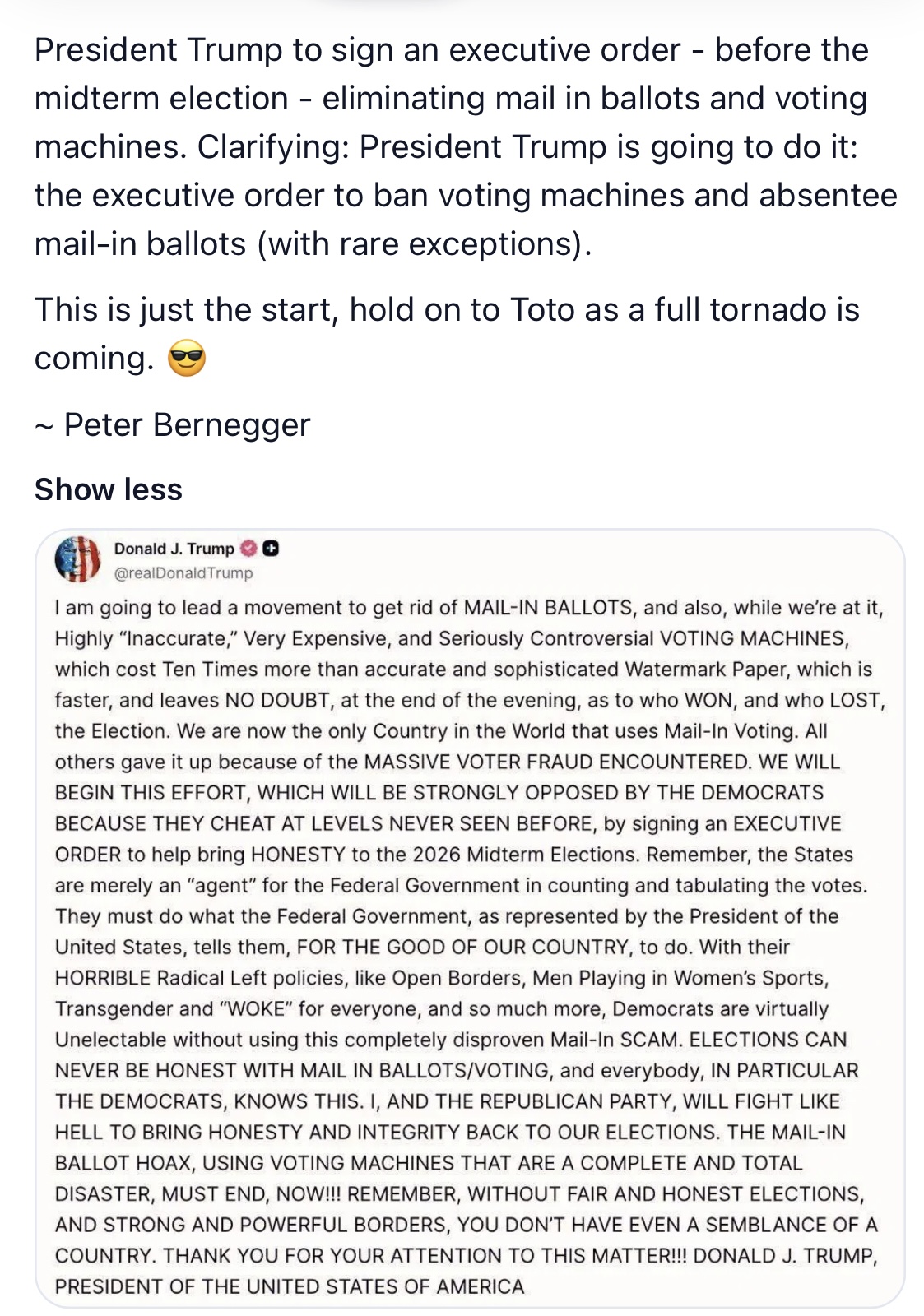924x1316 pixels.
Task: Click Donald J. Trump's profile avatar
Action: (x=77, y=558)
